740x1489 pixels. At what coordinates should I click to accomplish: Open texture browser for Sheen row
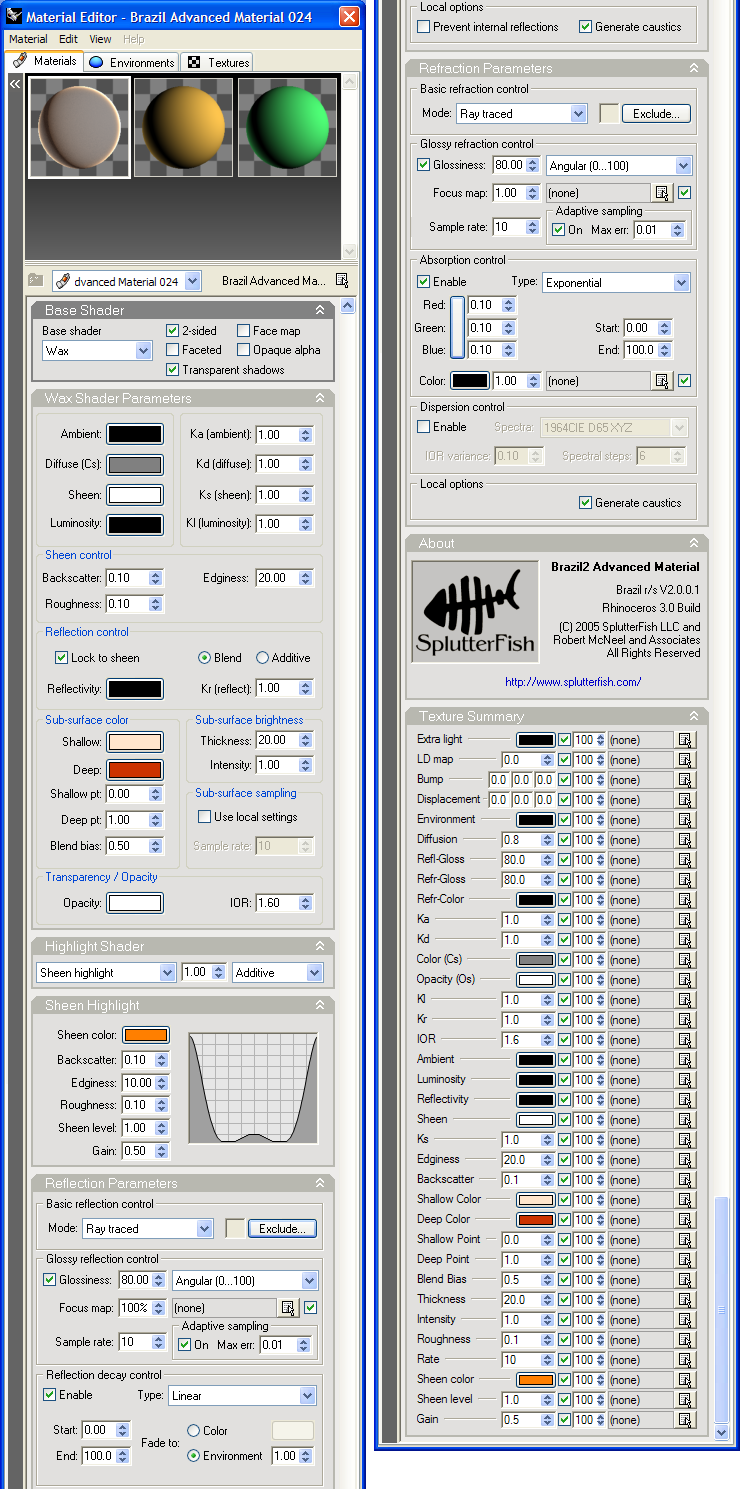pyautogui.click(x=685, y=1120)
